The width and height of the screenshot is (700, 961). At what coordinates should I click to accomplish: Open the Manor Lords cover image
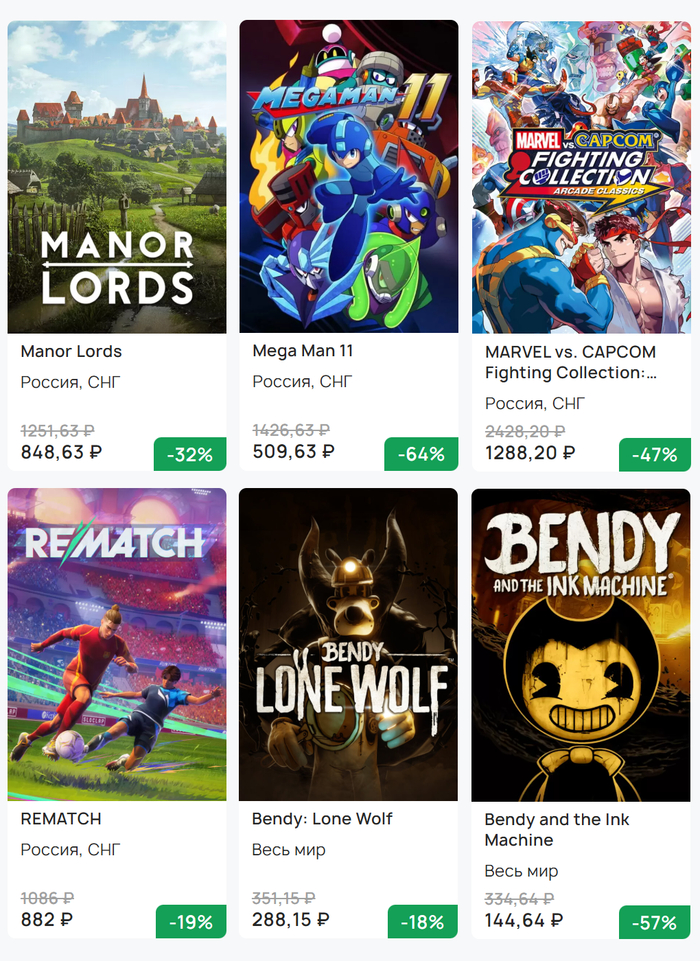[x=117, y=177]
